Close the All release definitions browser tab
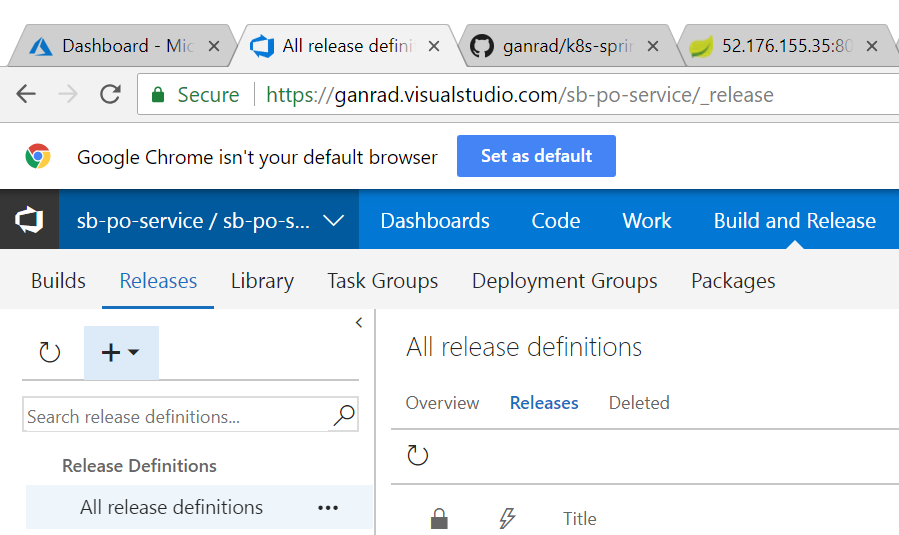This screenshot has height=535, width=899. [x=434, y=46]
